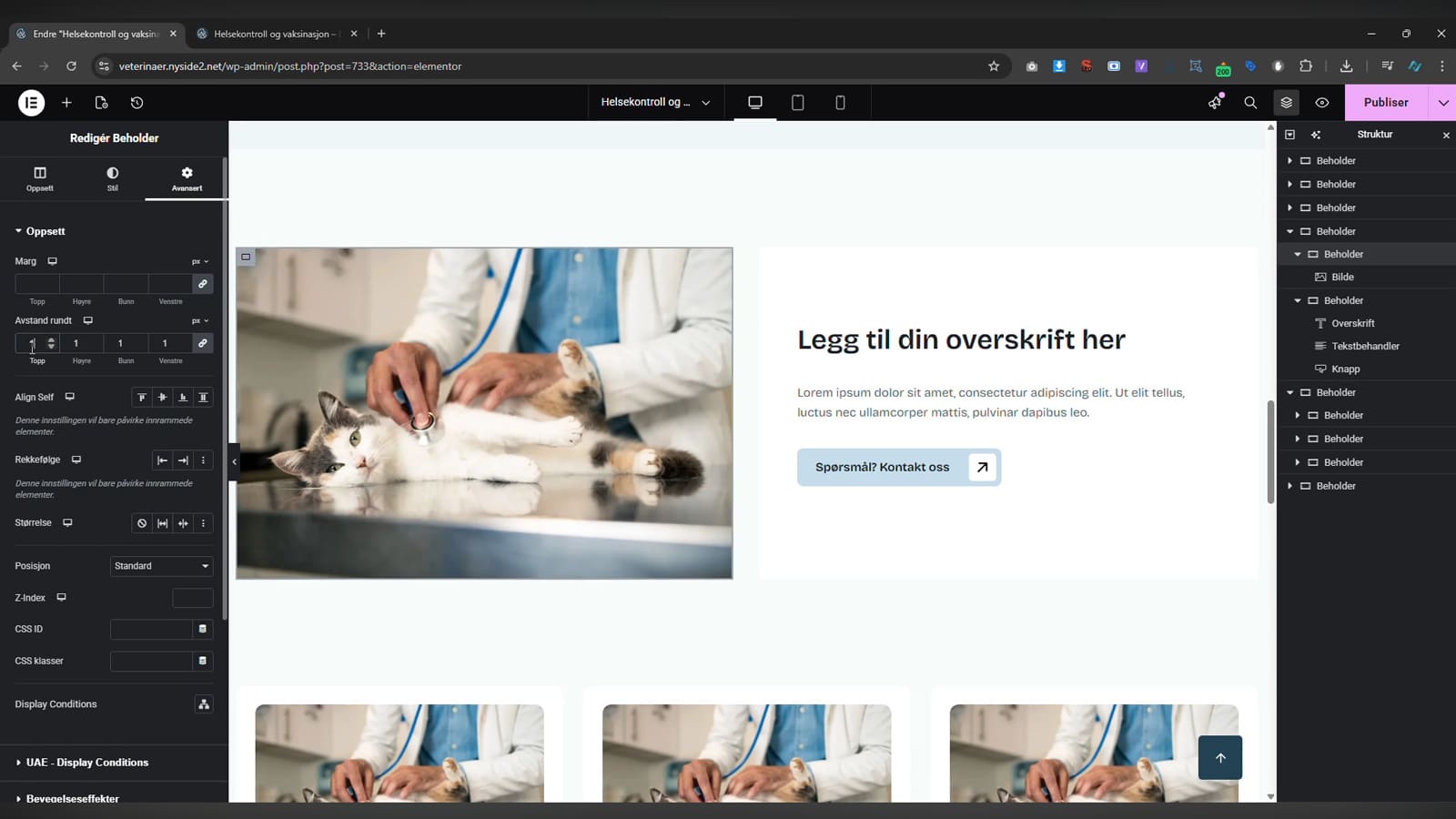Set Størrelse to shrink
Viewport: 1456px width, 819px height.
[x=183, y=523]
